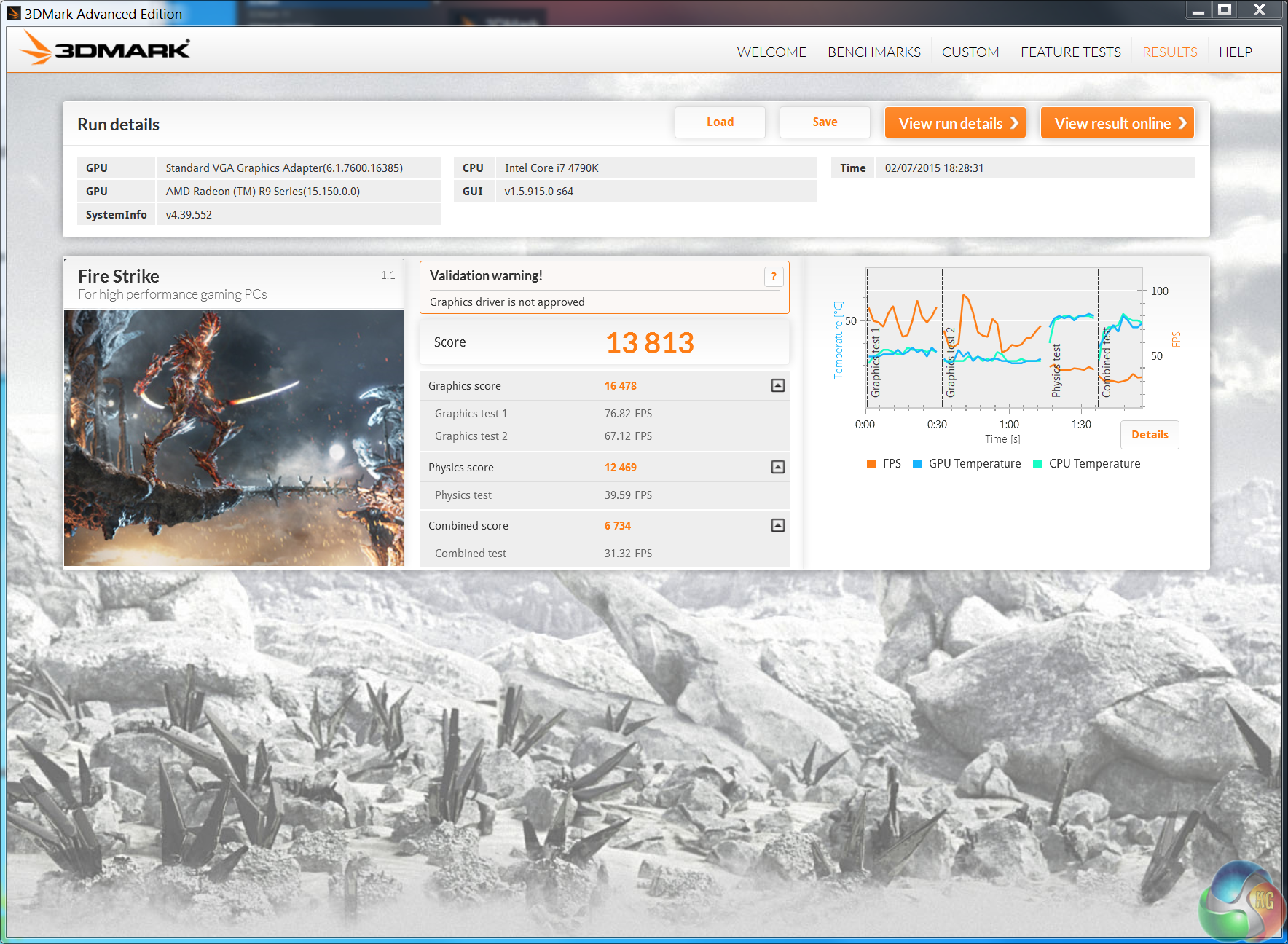The image size is (1288, 944).
Task: Click the Standard VGA Graphics Adapter value
Action: [284, 168]
